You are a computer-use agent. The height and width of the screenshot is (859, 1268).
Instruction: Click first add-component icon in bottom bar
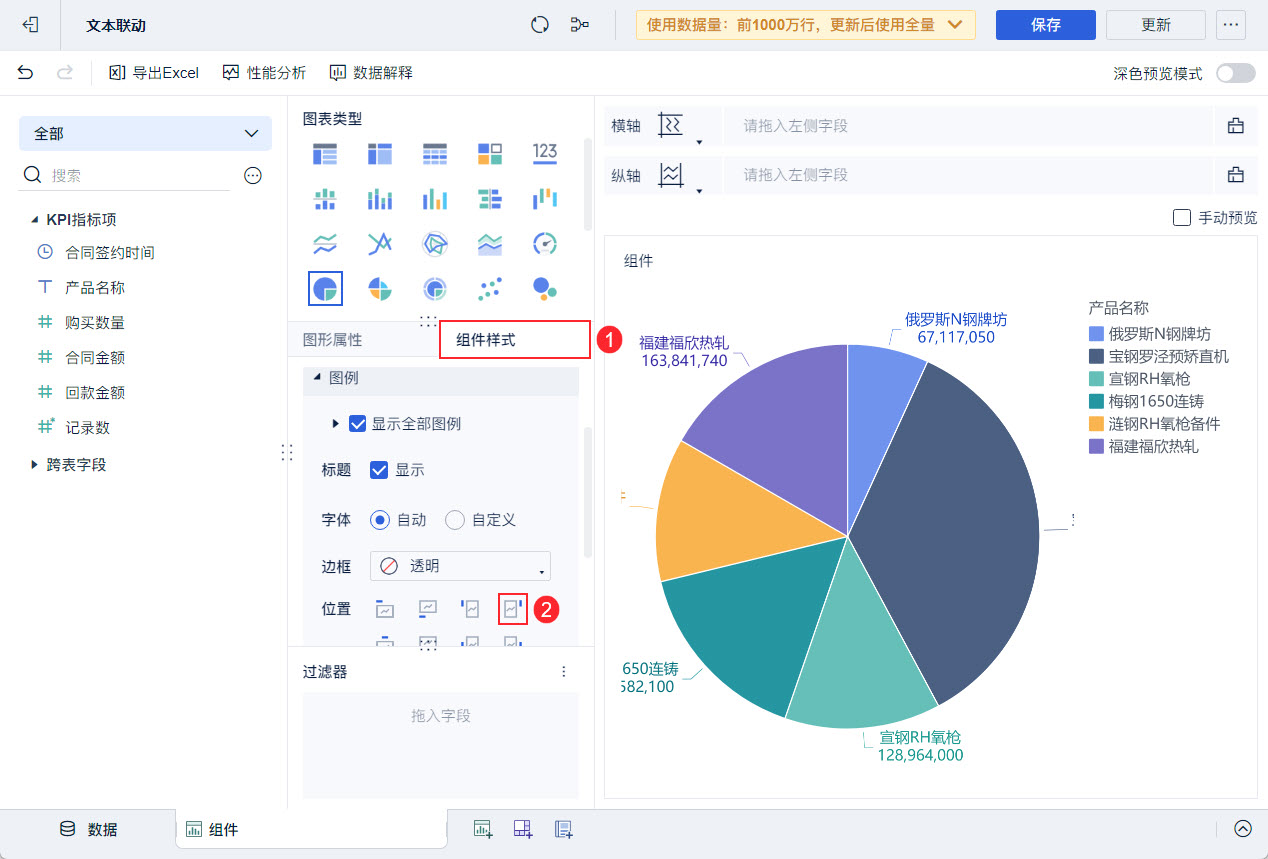483,828
